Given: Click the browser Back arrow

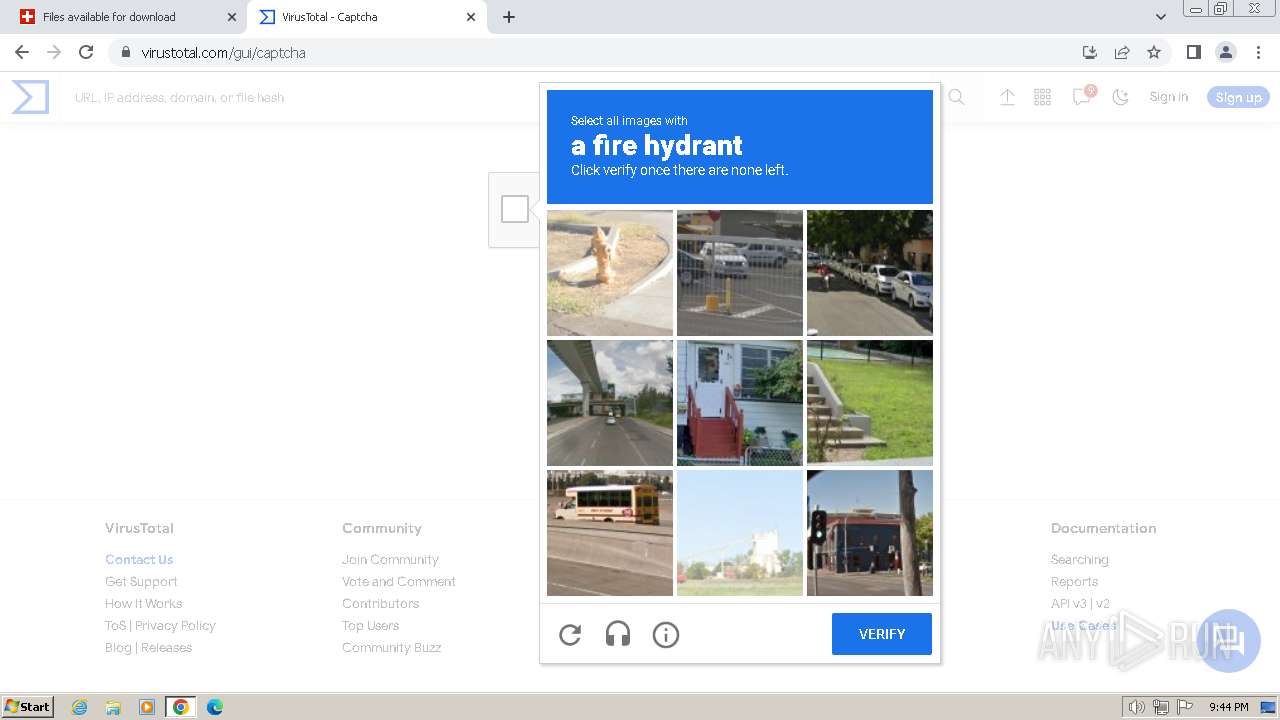Looking at the screenshot, I should 22,52.
